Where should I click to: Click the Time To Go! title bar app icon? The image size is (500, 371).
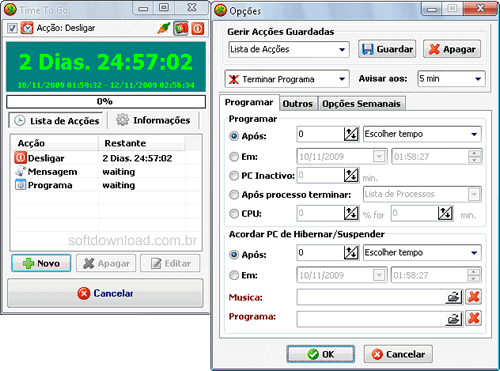[x=10, y=10]
